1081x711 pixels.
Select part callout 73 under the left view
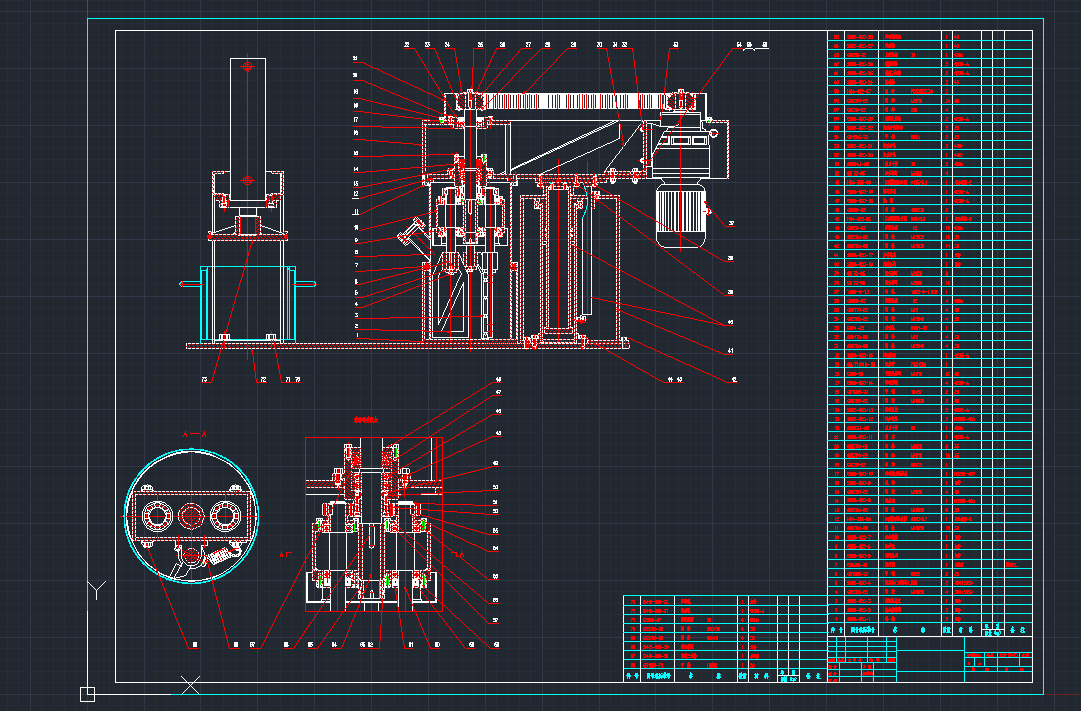pos(204,380)
